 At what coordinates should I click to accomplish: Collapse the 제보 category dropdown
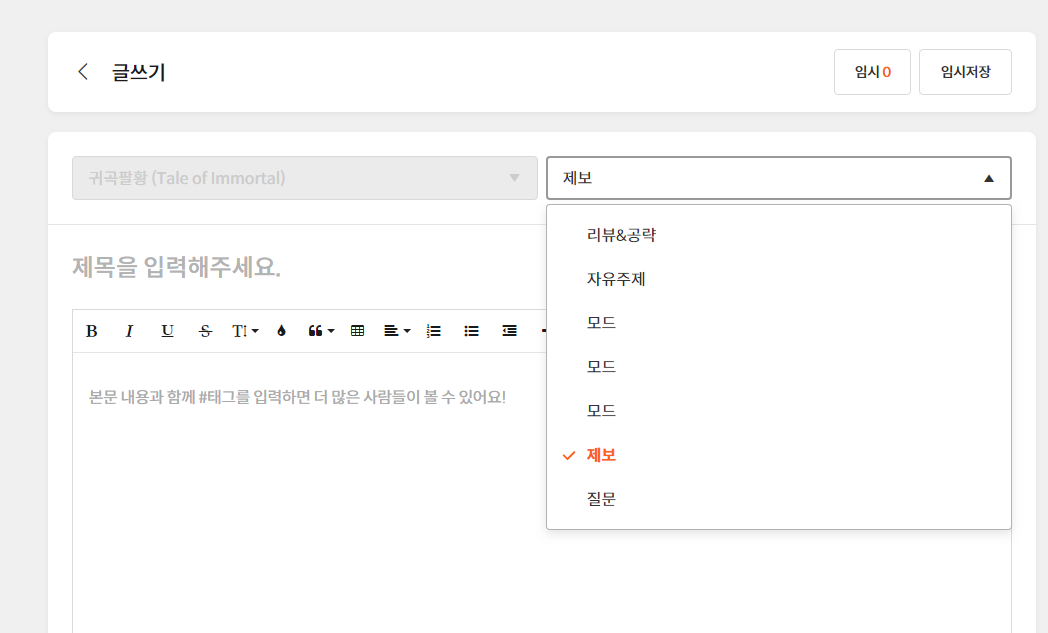pos(778,178)
